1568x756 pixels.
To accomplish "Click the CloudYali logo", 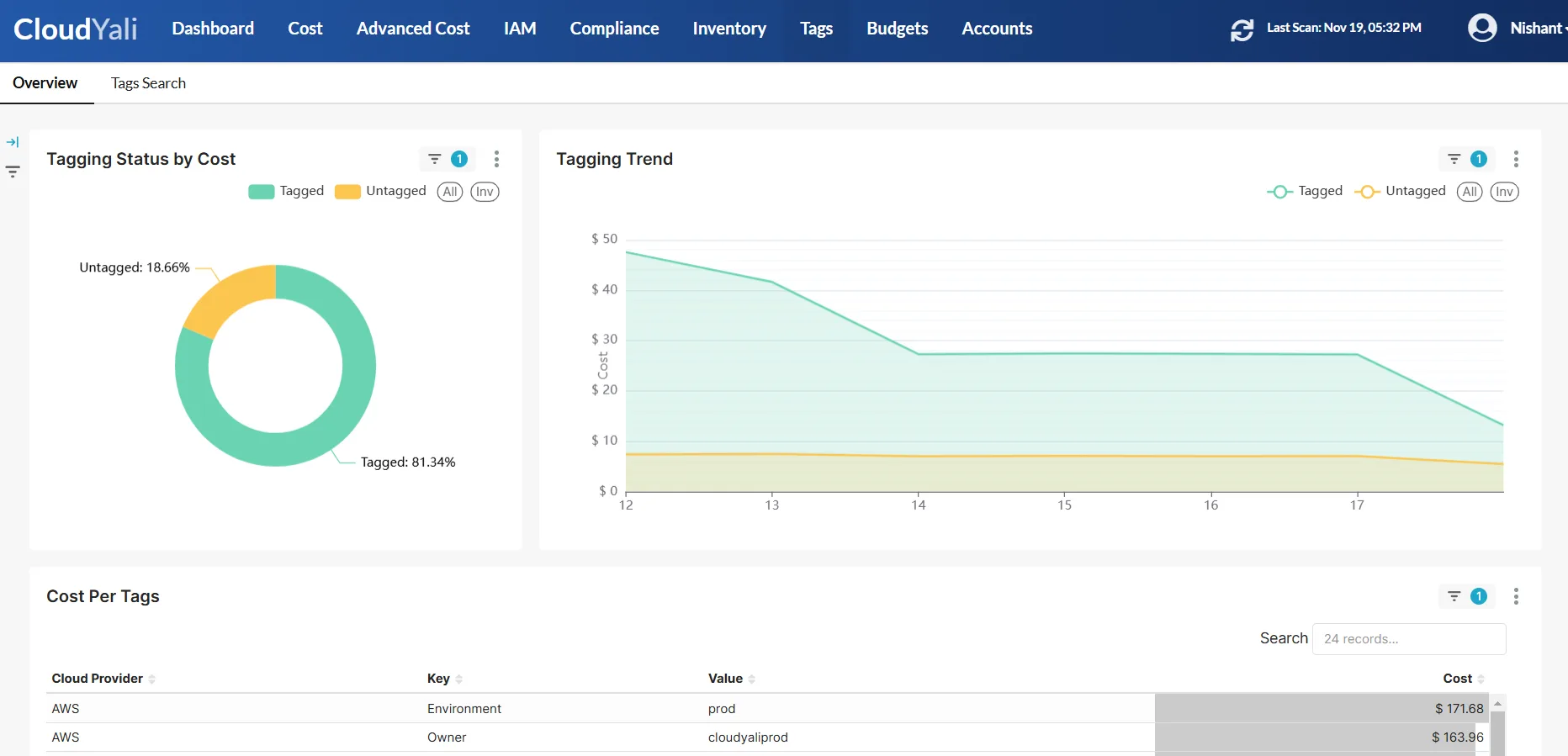I will pos(75,29).
